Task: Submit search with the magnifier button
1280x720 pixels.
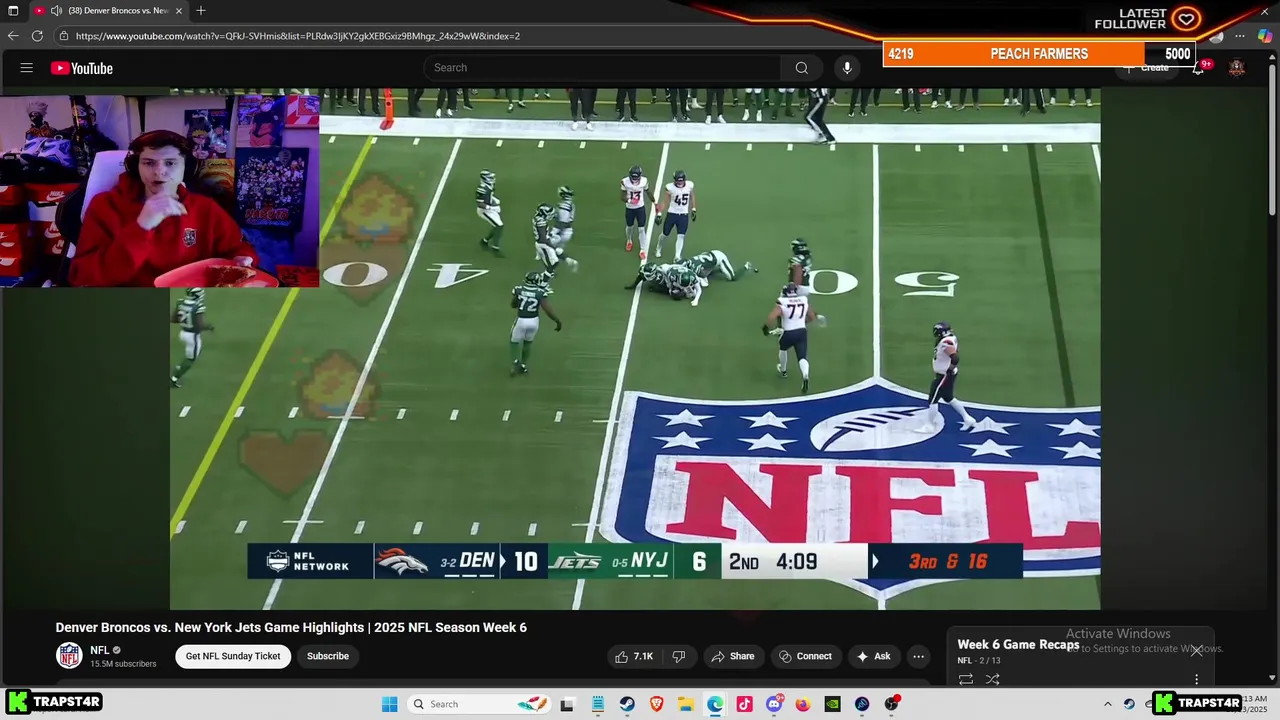Action: pyautogui.click(x=801, y=68)
